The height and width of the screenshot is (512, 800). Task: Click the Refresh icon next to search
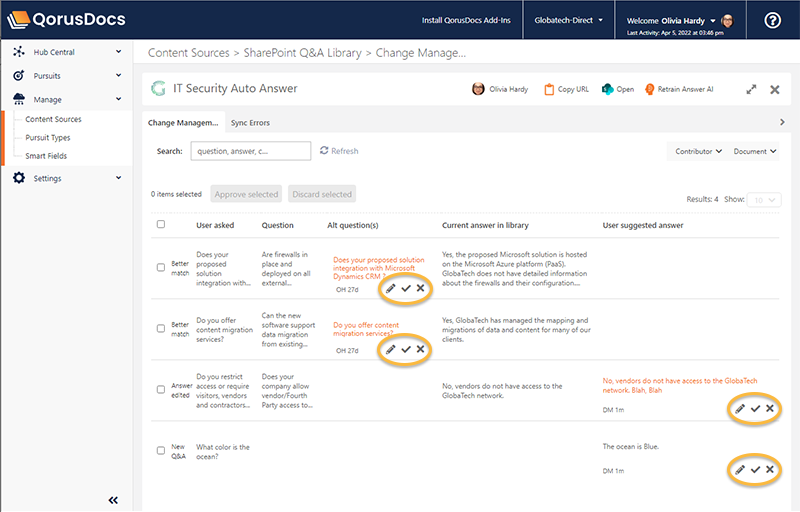[324, 150]
